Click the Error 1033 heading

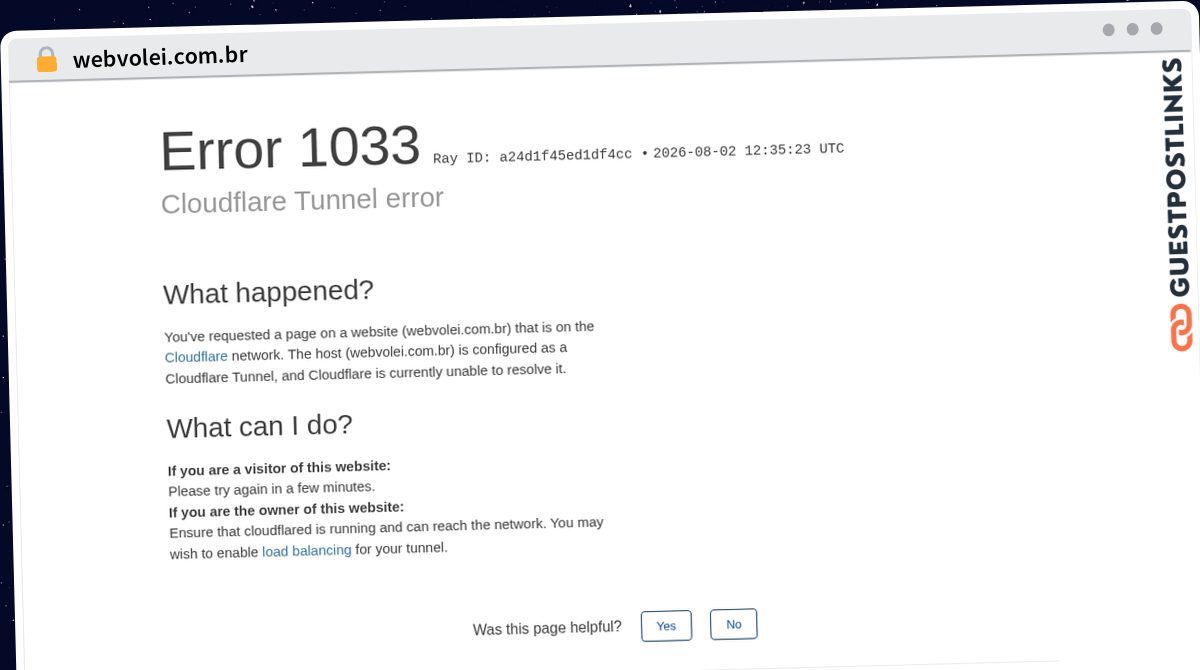tap(290, 148)
